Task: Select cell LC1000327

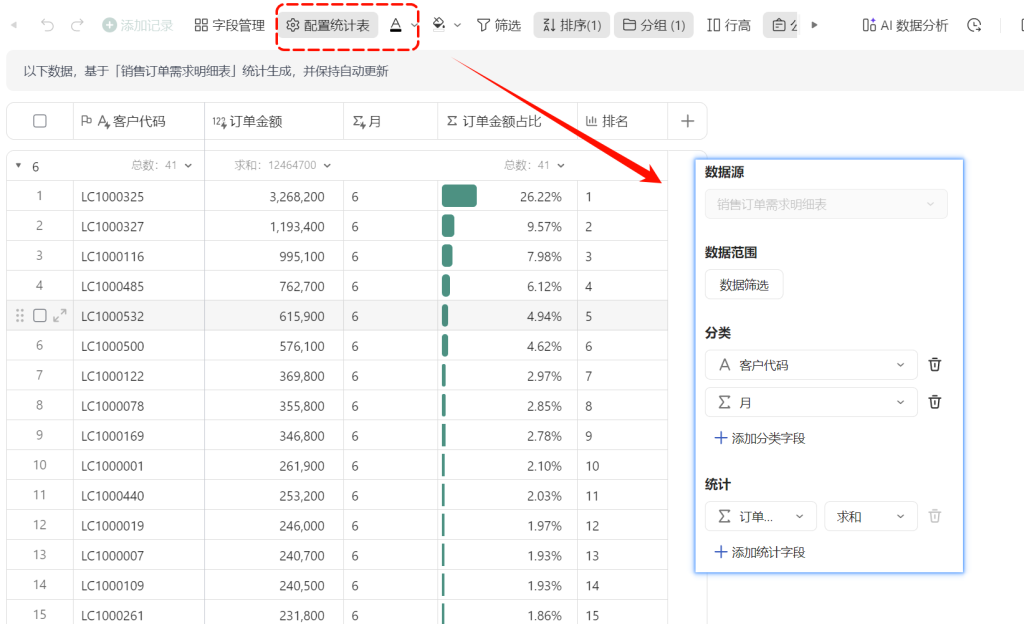Action: tap(138, 226)
